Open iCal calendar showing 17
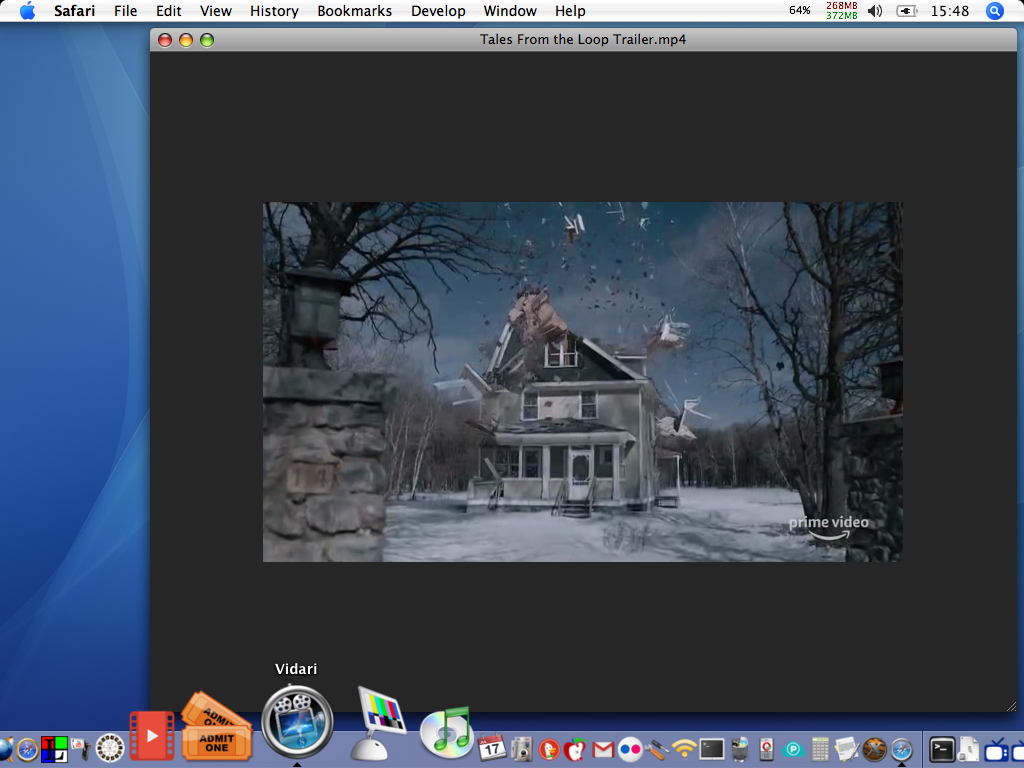Screen dimensions: 1024x768 pos(492,748)
